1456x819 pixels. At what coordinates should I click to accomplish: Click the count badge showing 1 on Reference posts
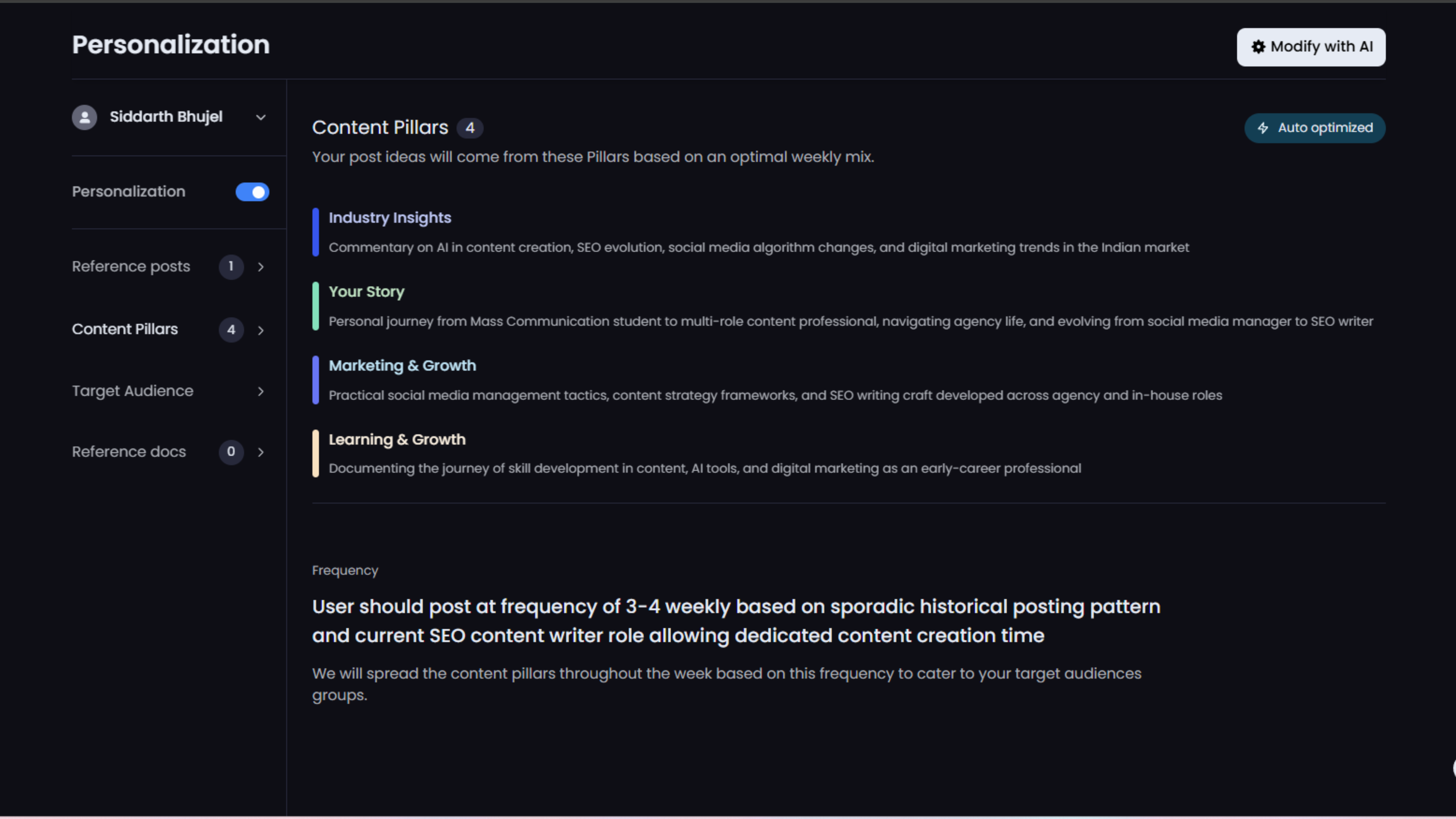(x=231, y=267)
